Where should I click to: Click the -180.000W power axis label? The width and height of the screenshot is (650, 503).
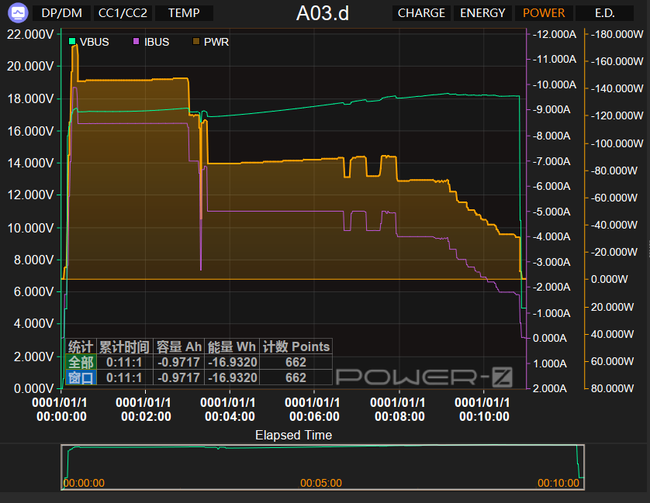617,34
